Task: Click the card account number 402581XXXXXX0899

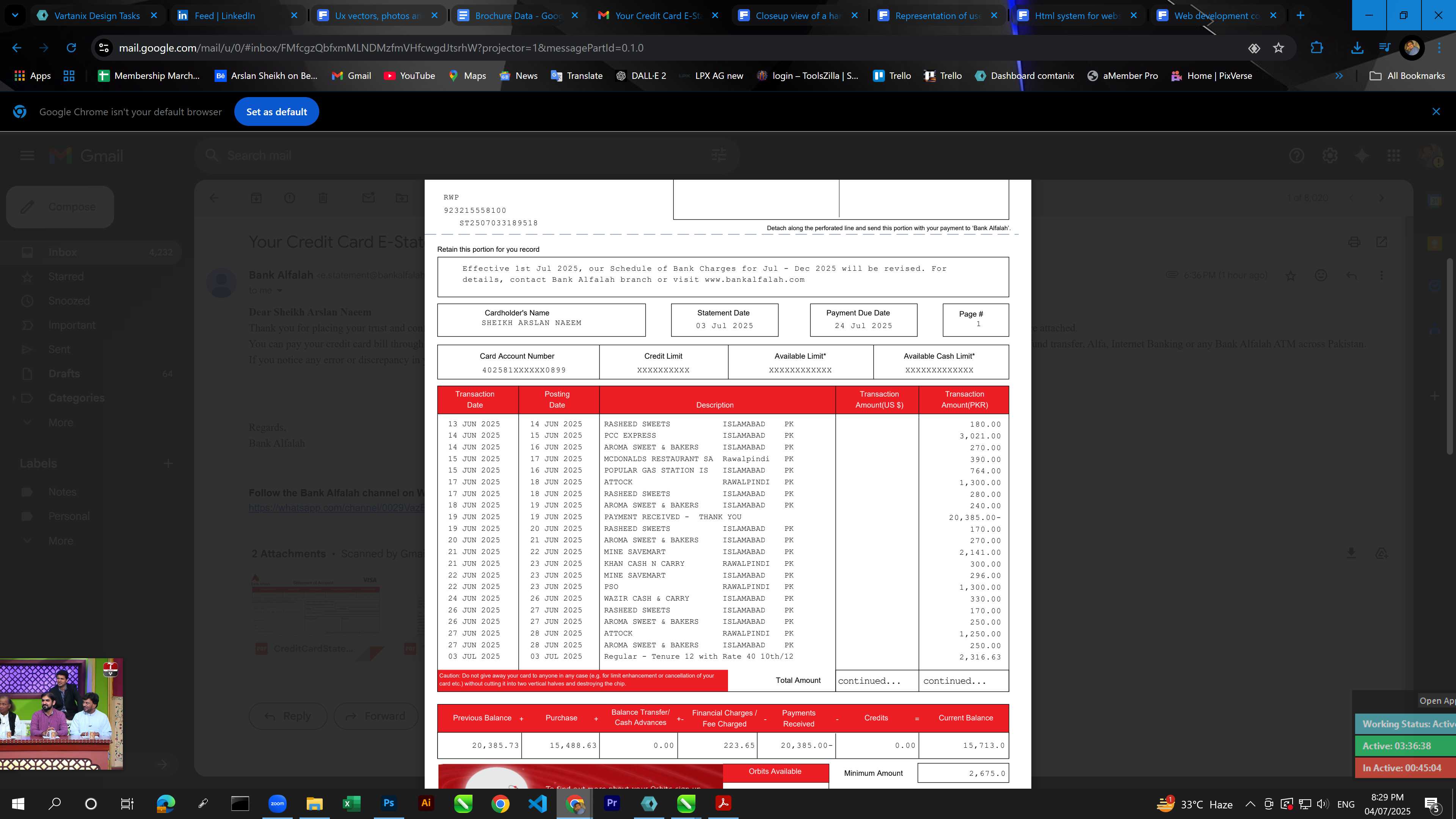Action: point(523,370)
